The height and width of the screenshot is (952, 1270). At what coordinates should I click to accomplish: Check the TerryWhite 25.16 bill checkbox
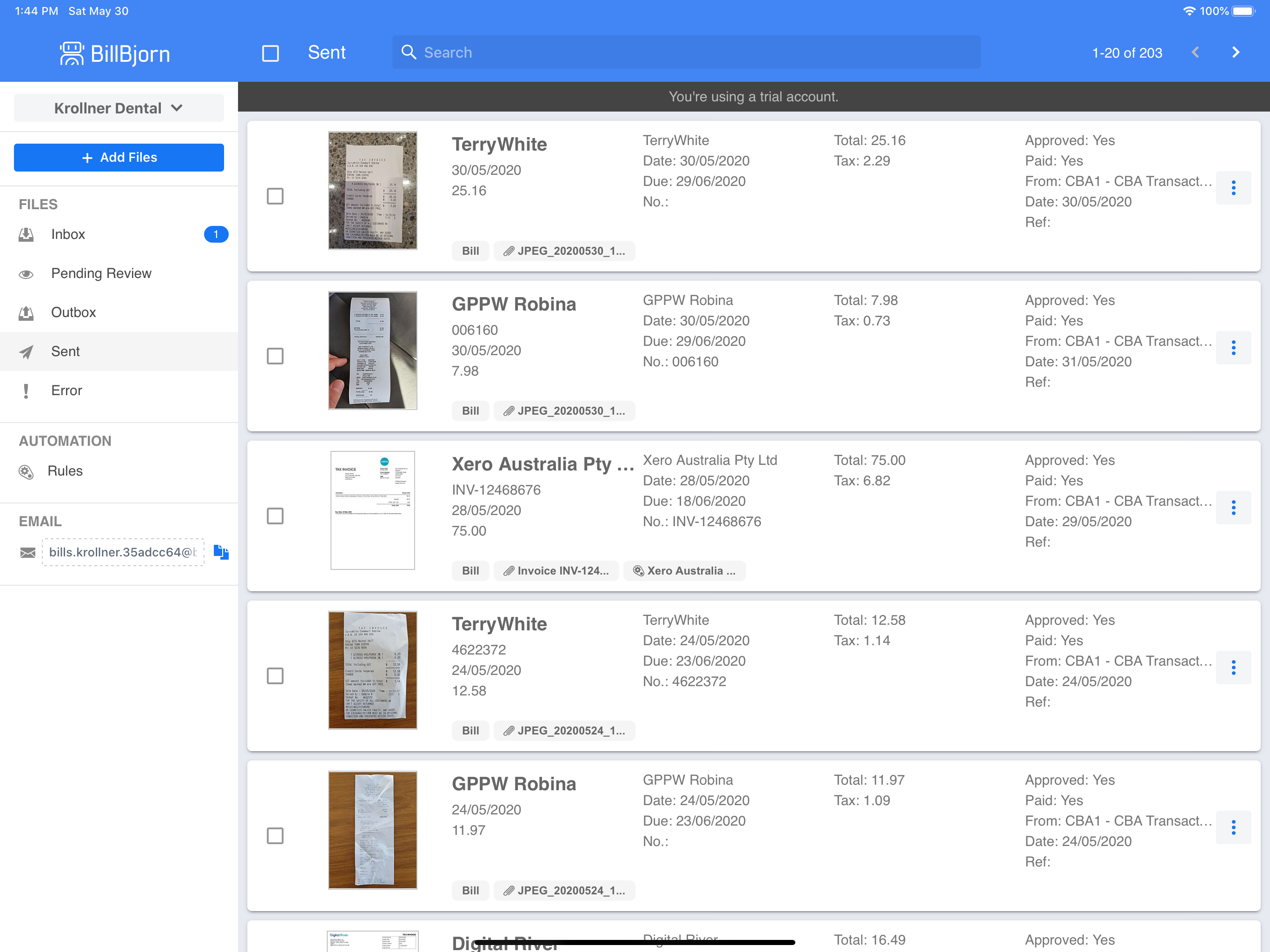(x=275, y=196)
